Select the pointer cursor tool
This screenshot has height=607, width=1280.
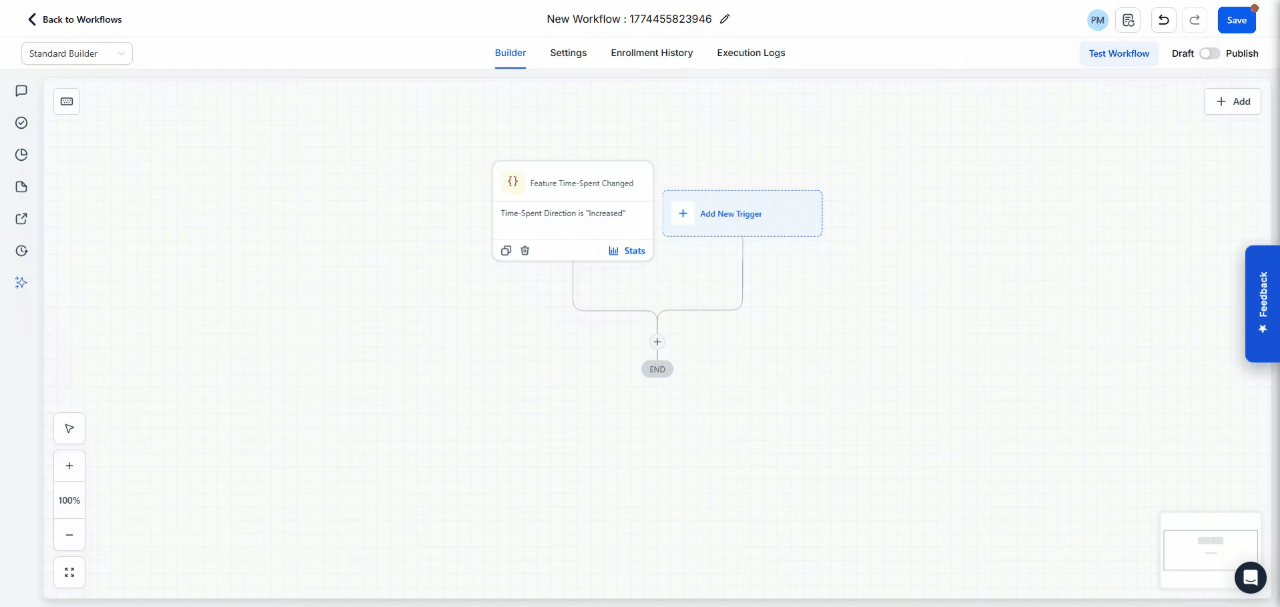point(69,428)
